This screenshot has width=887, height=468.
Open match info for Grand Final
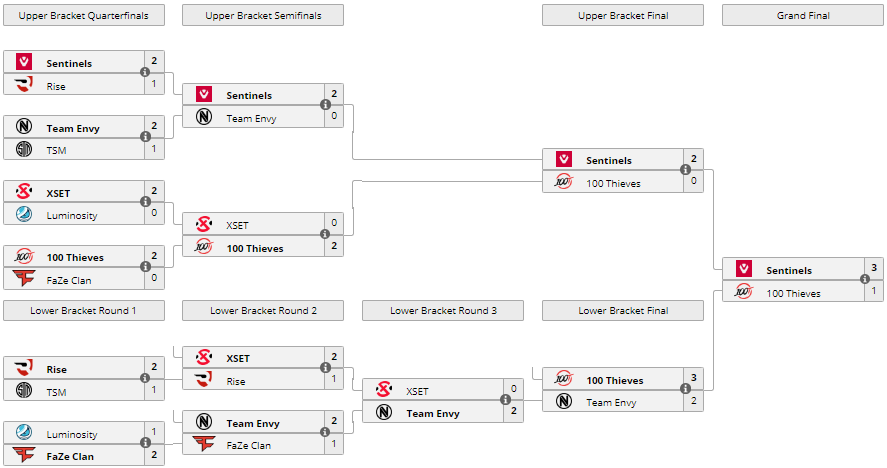pos(865,281)
